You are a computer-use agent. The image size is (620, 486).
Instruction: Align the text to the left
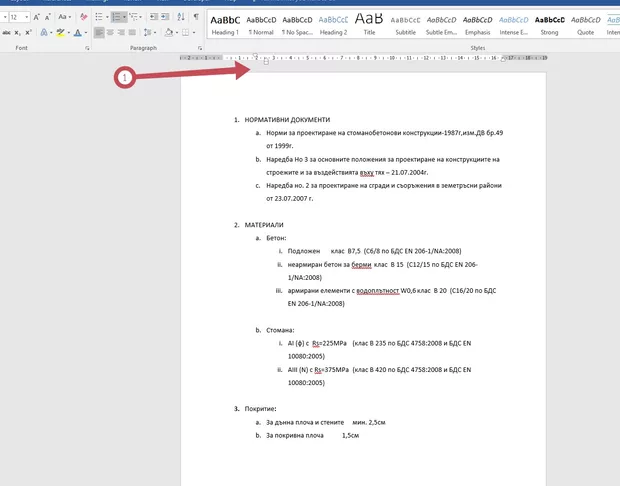[100, 33]
